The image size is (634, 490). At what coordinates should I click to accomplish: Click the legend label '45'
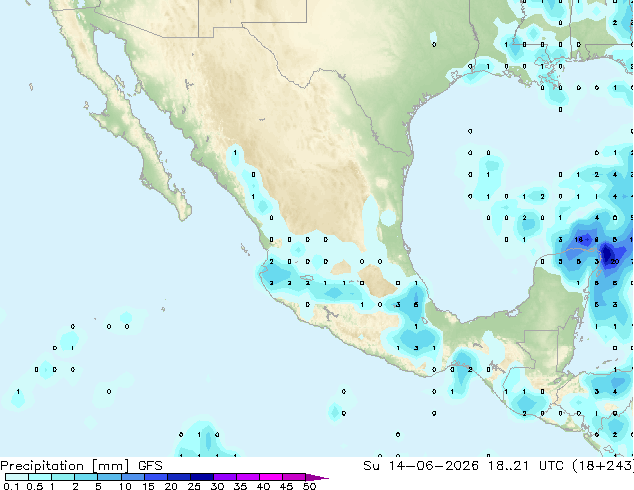pos(286,486)
